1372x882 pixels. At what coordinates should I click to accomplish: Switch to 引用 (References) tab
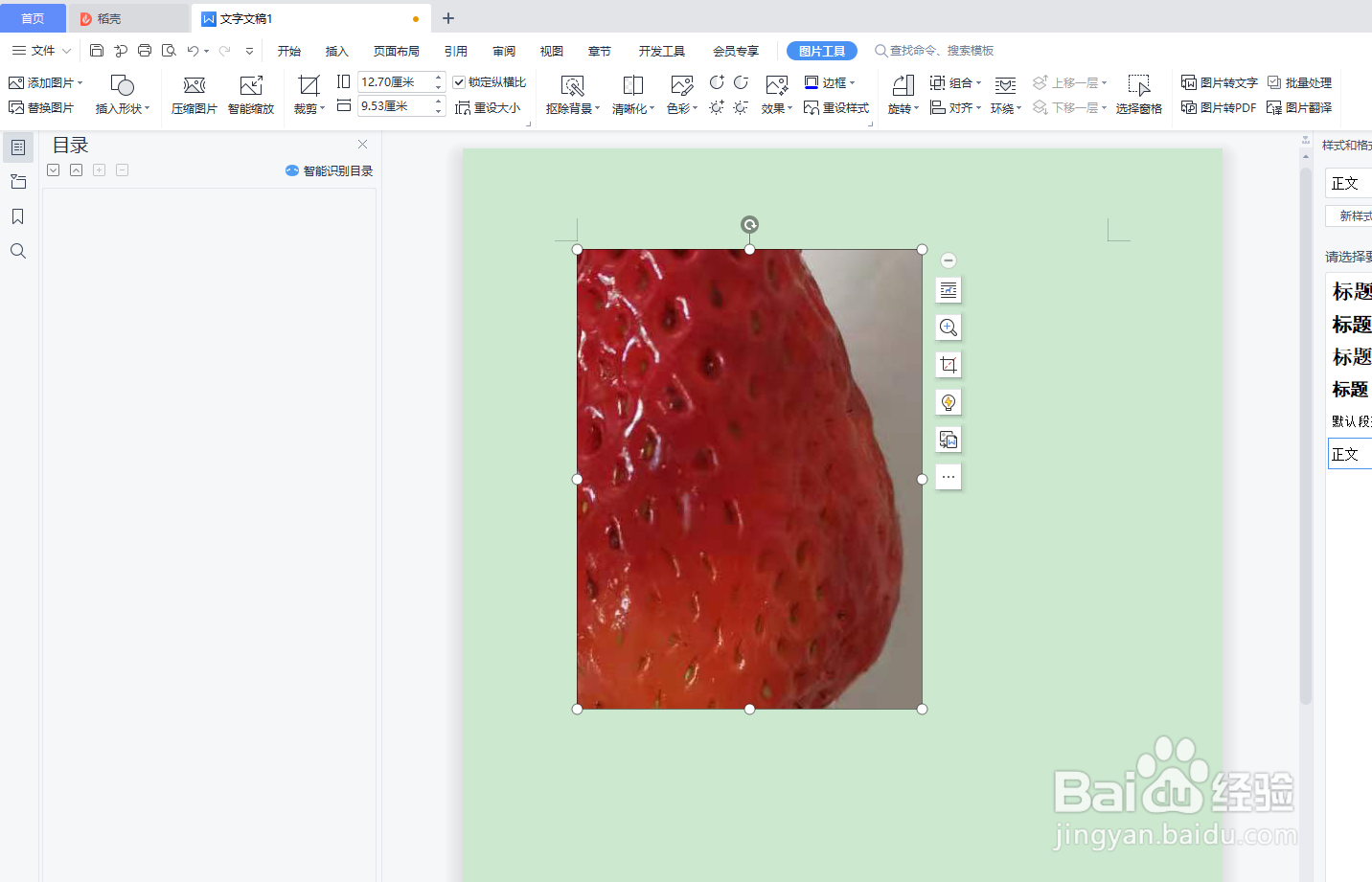coord(456,51)
